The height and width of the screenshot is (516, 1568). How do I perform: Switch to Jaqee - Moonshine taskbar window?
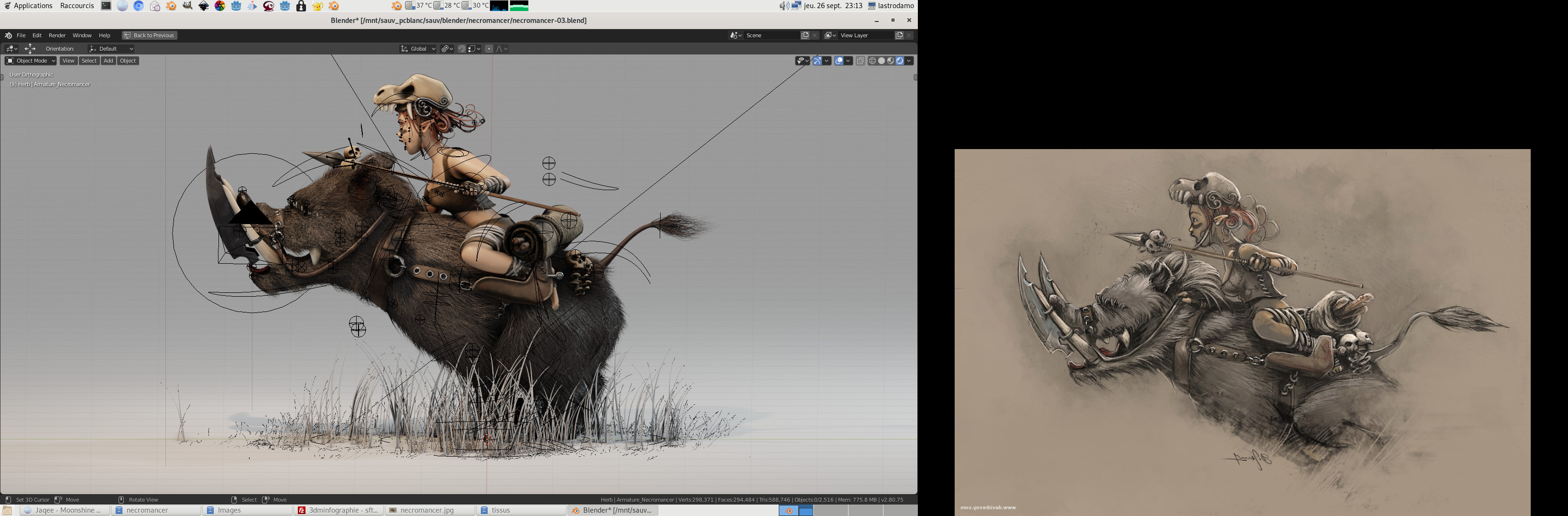pos(65,511)
